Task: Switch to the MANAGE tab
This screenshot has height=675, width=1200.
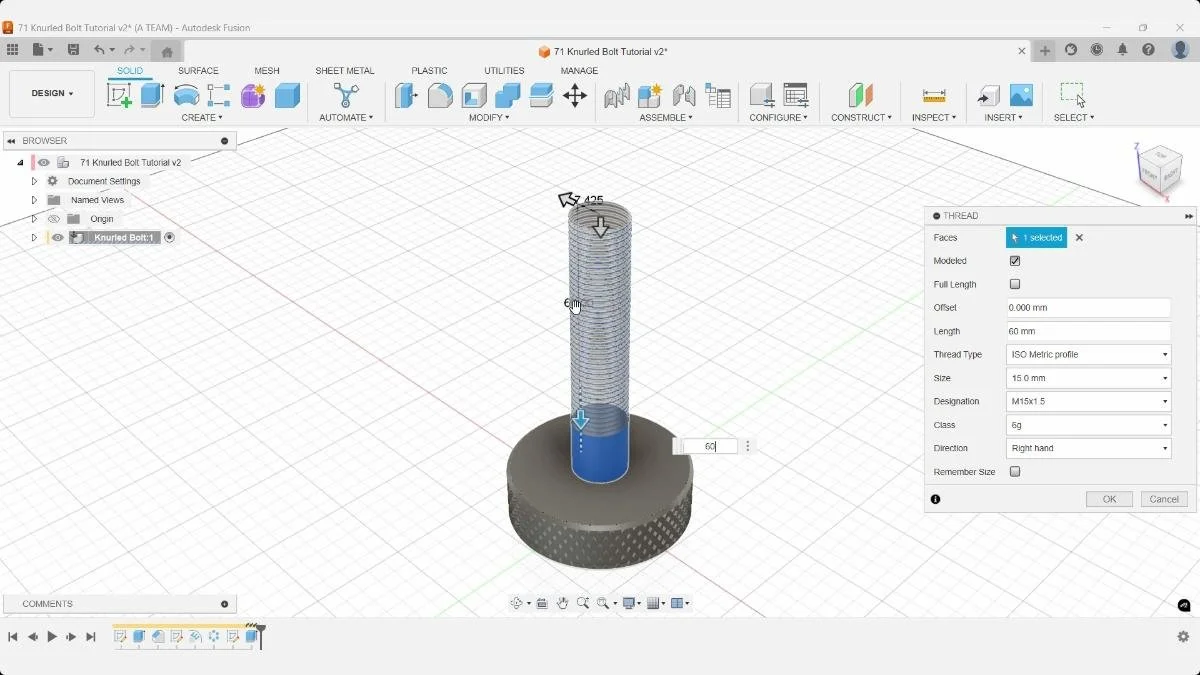Action: (x=579, y=71)
